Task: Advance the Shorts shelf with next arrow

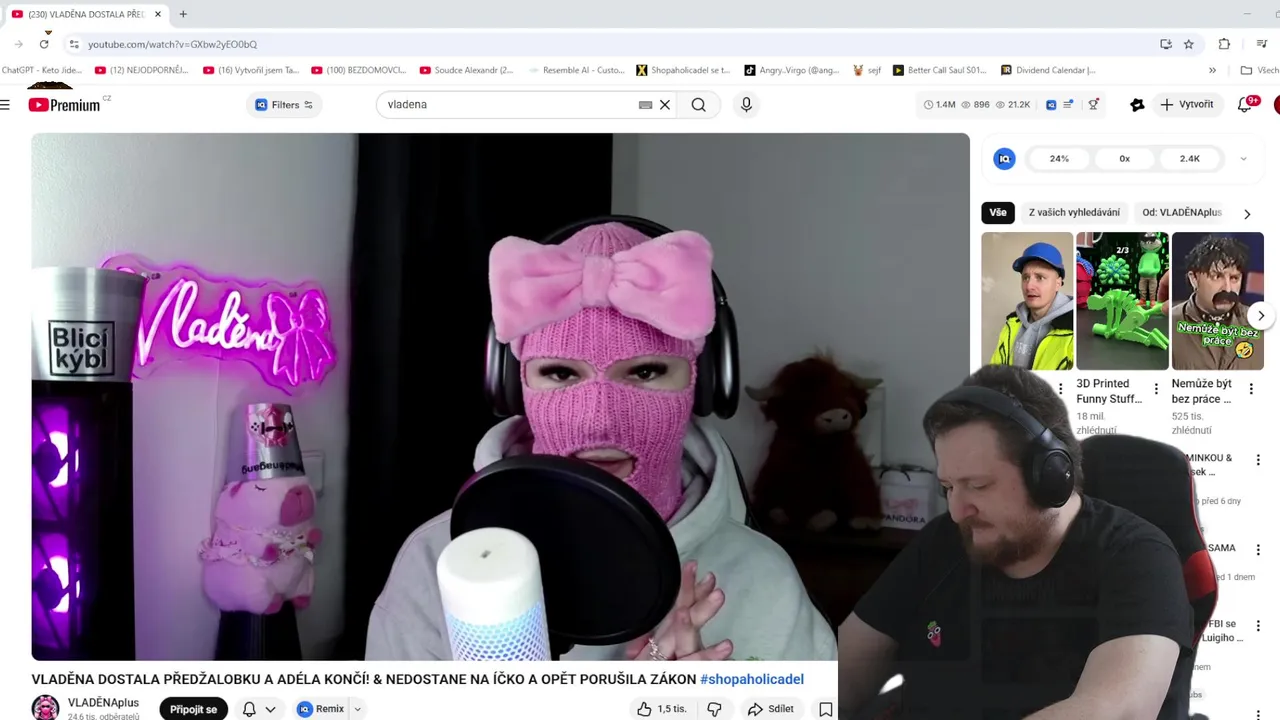Action: [x=1261, y=315]
